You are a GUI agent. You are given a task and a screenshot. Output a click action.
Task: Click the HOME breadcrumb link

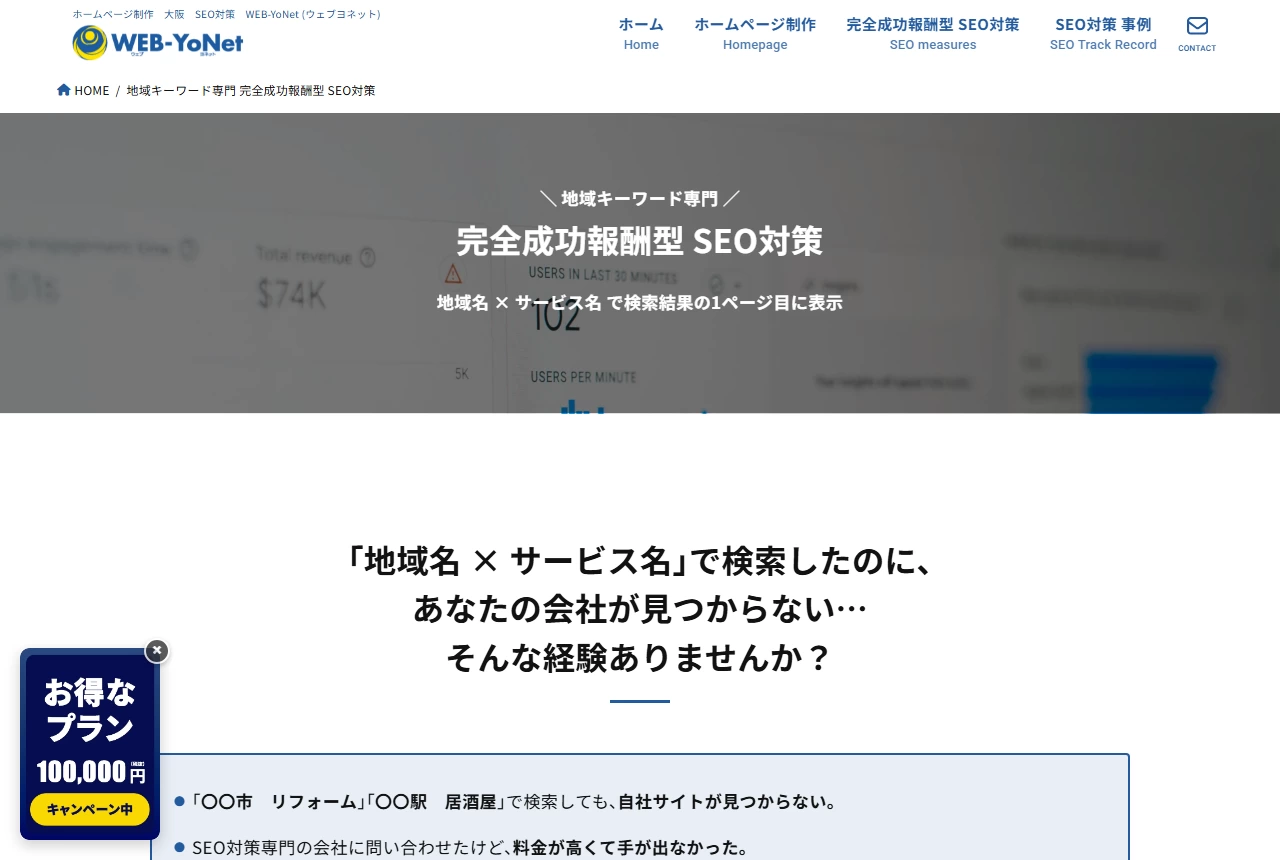click(91, 90)
